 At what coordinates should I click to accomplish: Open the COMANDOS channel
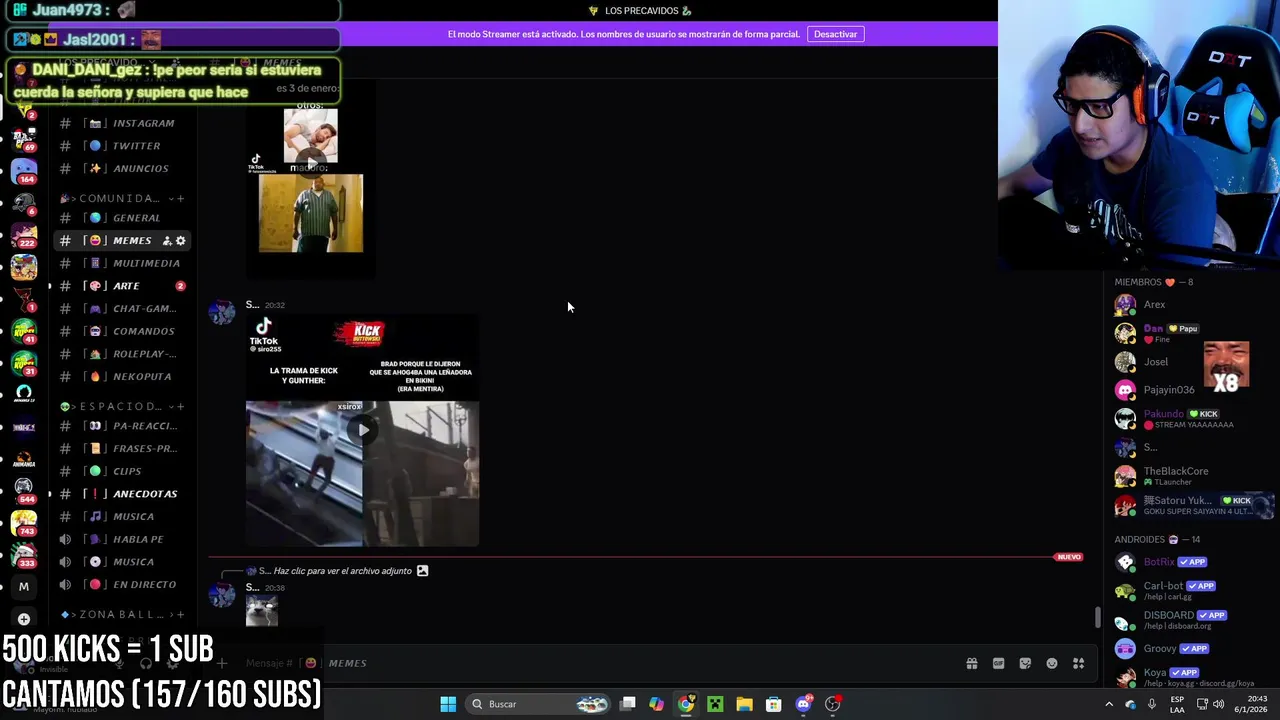tap(122, 331)
